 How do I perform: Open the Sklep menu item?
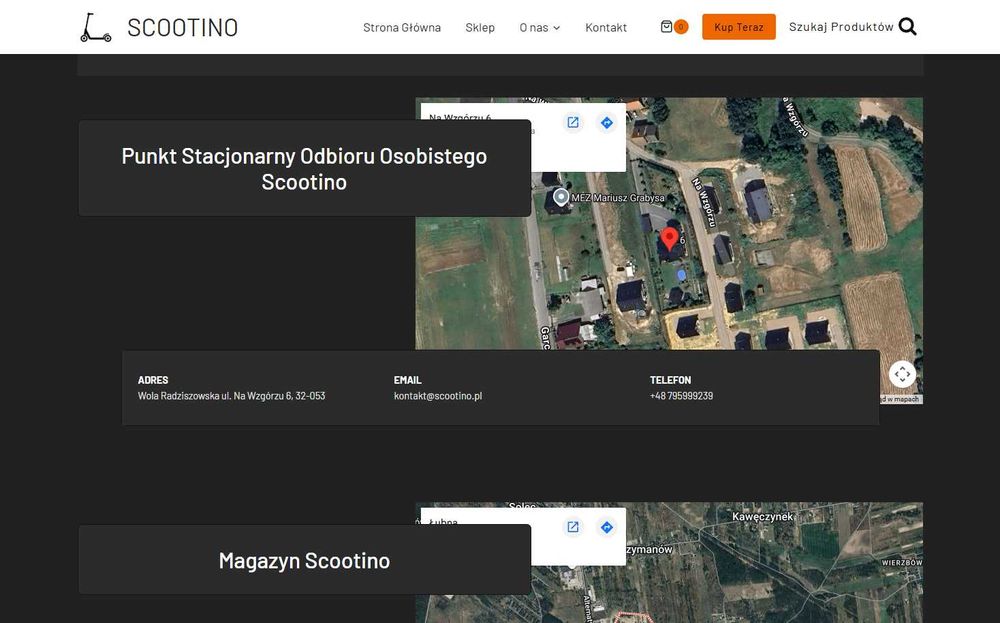click(480, 27)
